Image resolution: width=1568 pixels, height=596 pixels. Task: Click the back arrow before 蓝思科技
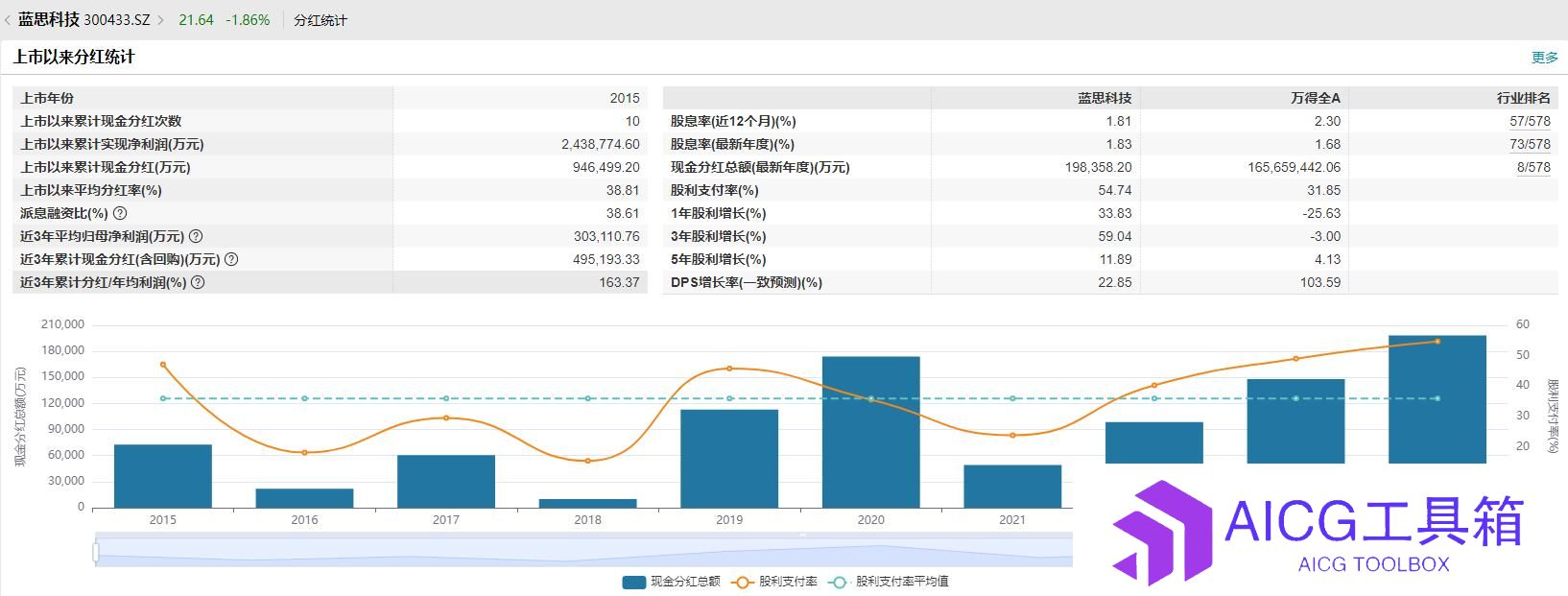pyautogui.click(x=8, y=19)
